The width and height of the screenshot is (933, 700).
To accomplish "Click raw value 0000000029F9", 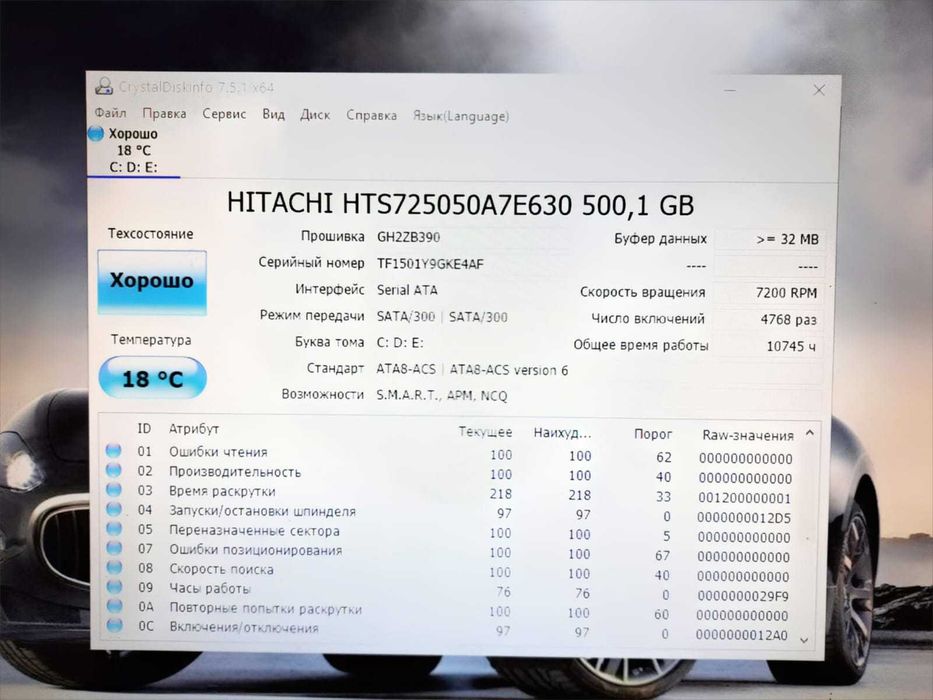I will point(743,596).
